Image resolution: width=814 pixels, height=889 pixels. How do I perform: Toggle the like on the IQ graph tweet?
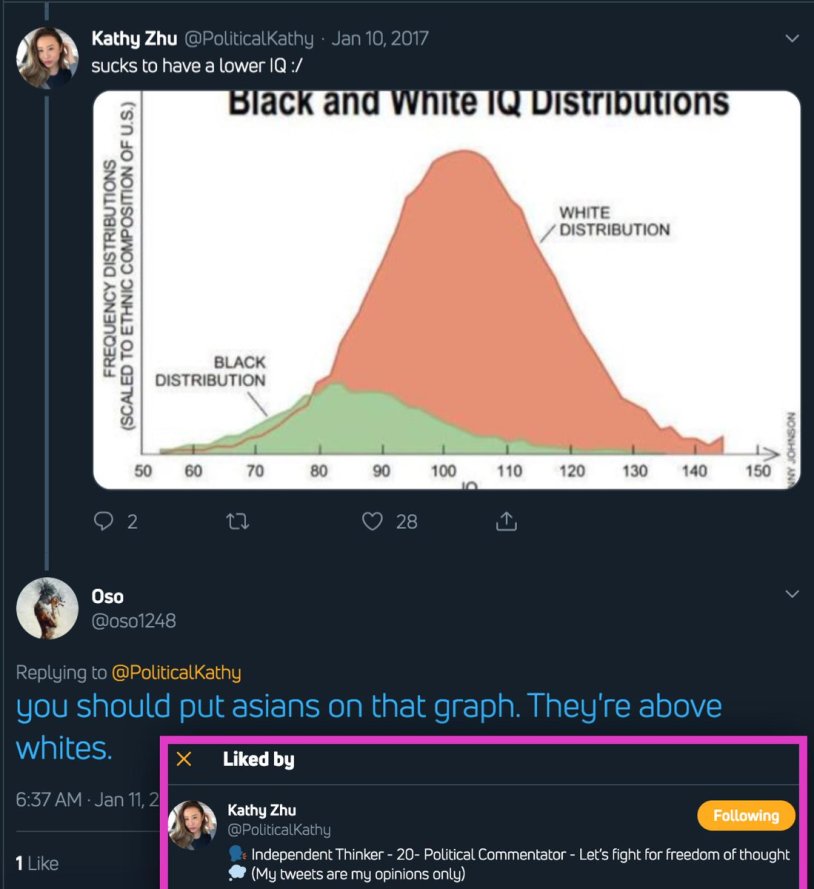tap(371, 521)
